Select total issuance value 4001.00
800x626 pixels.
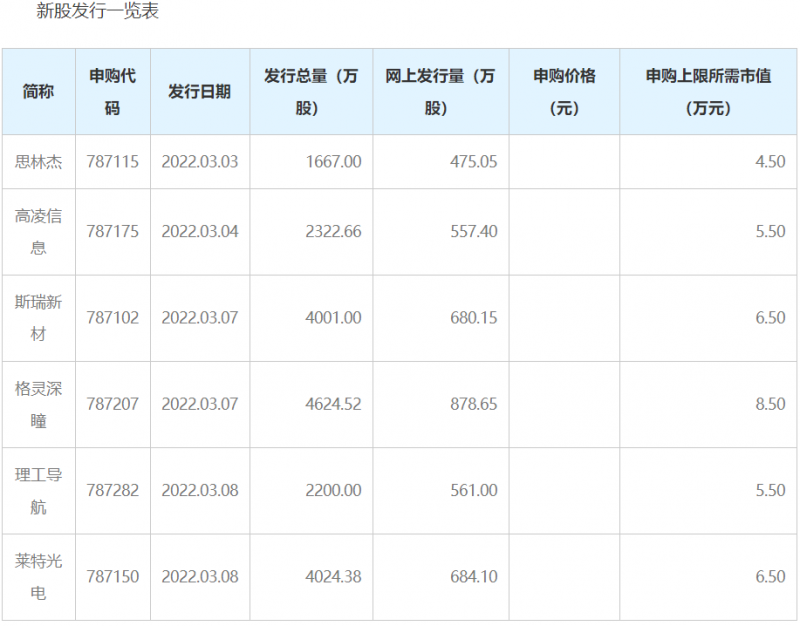[x=333, y=318]
